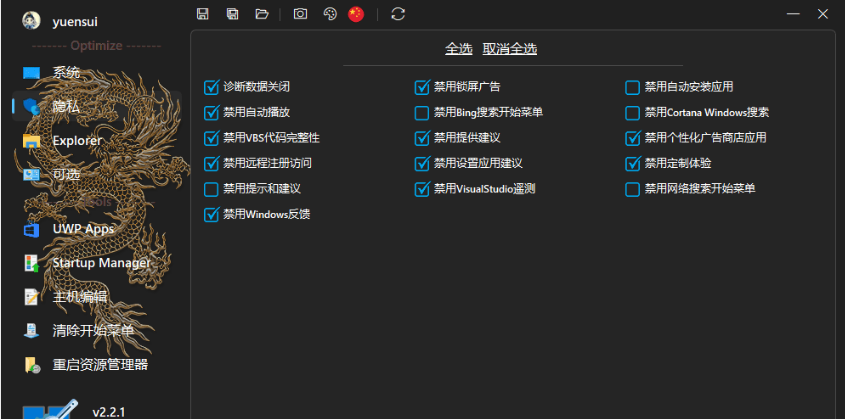This screenshot has width=845, height=419.
Task: Click the Explorer folder icon in sidebar
Action: pyautogui.click(x=31, y=141)
